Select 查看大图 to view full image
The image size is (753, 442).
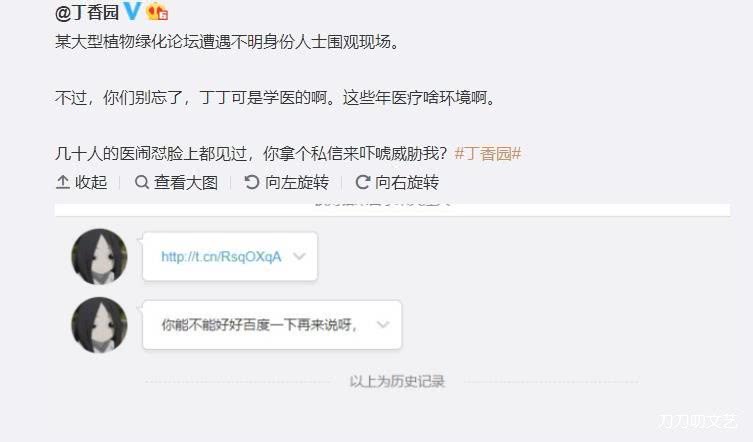(186, 182)
